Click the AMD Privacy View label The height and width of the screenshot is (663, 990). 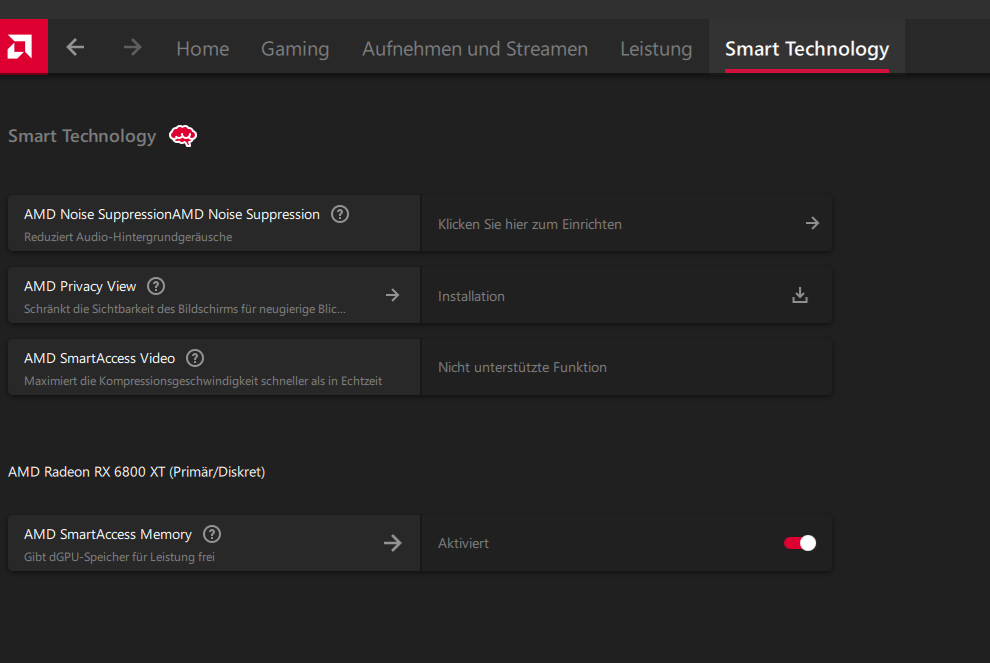coord(80,286)
